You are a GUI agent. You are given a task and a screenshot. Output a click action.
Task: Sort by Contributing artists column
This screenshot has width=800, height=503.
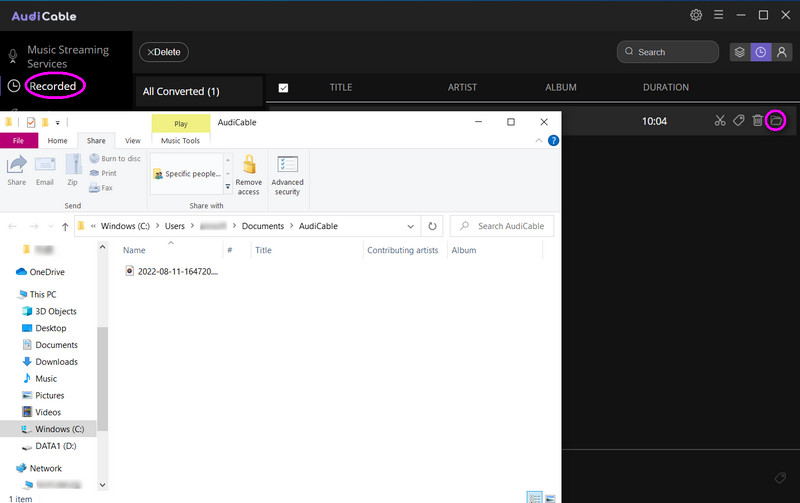point(403,250)
